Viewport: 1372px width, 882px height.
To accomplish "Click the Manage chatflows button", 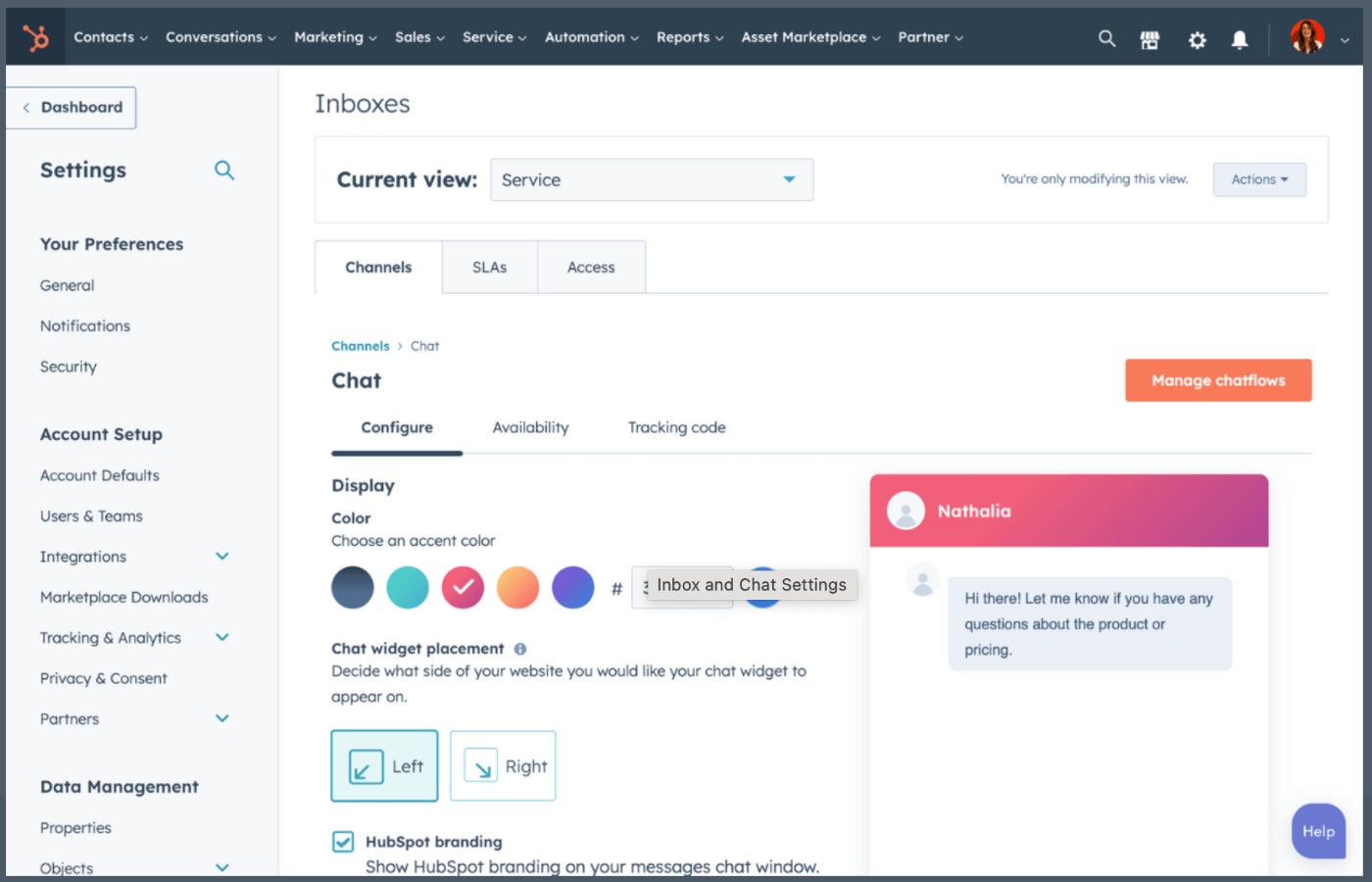I will click(x=1218, y=380).
